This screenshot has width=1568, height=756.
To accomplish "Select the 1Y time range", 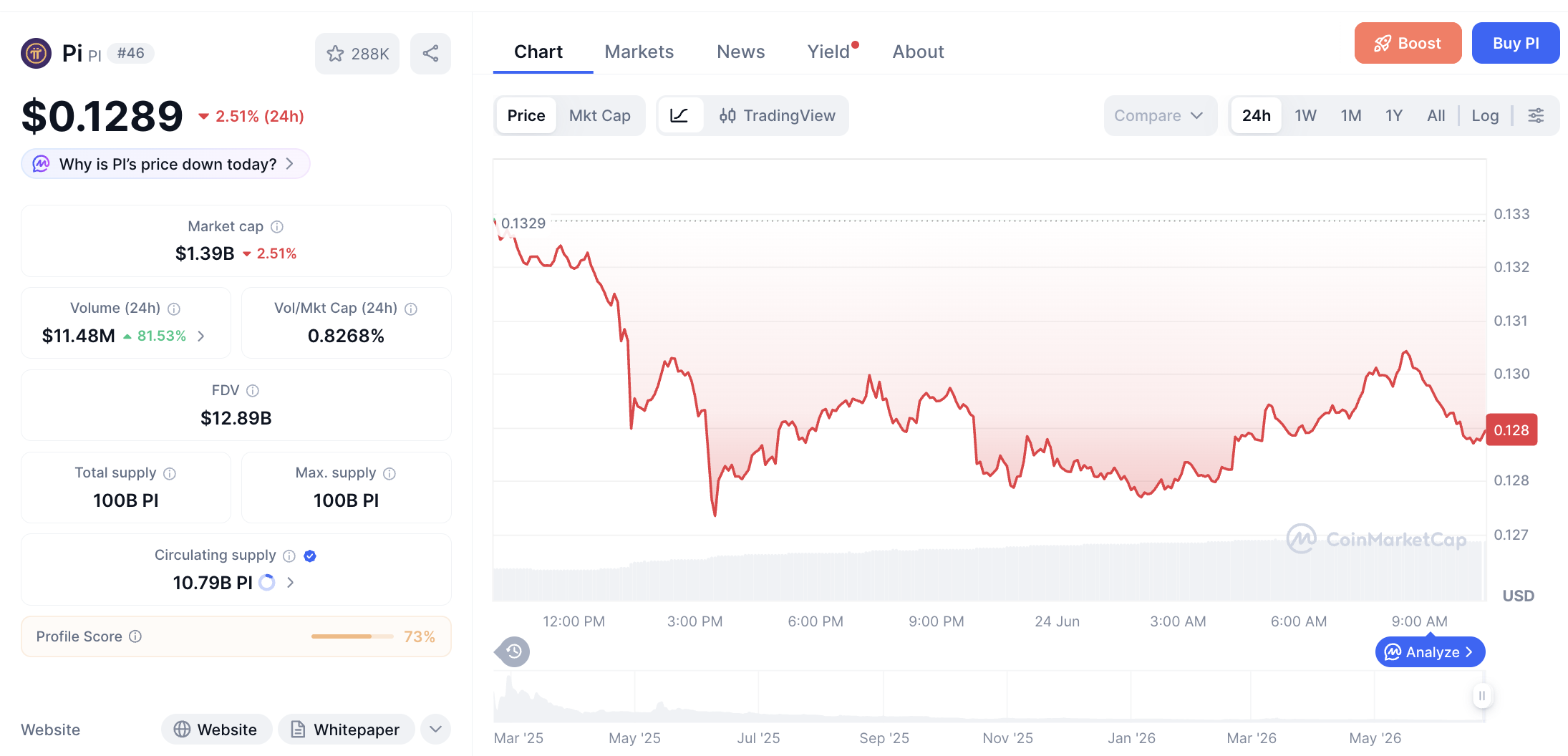I will tap(1394, 115).
